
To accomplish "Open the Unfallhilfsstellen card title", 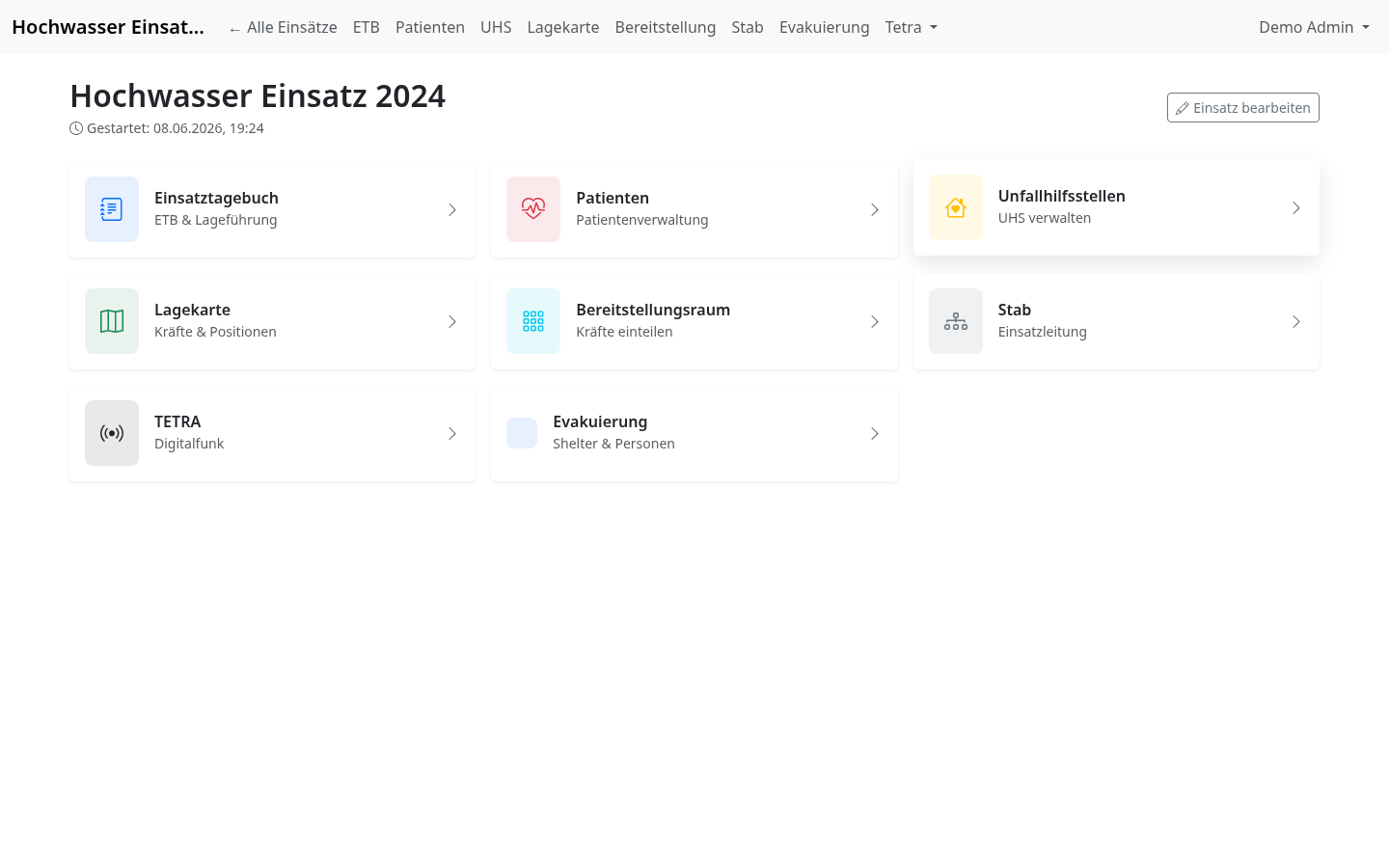I will pos(1062,196).
